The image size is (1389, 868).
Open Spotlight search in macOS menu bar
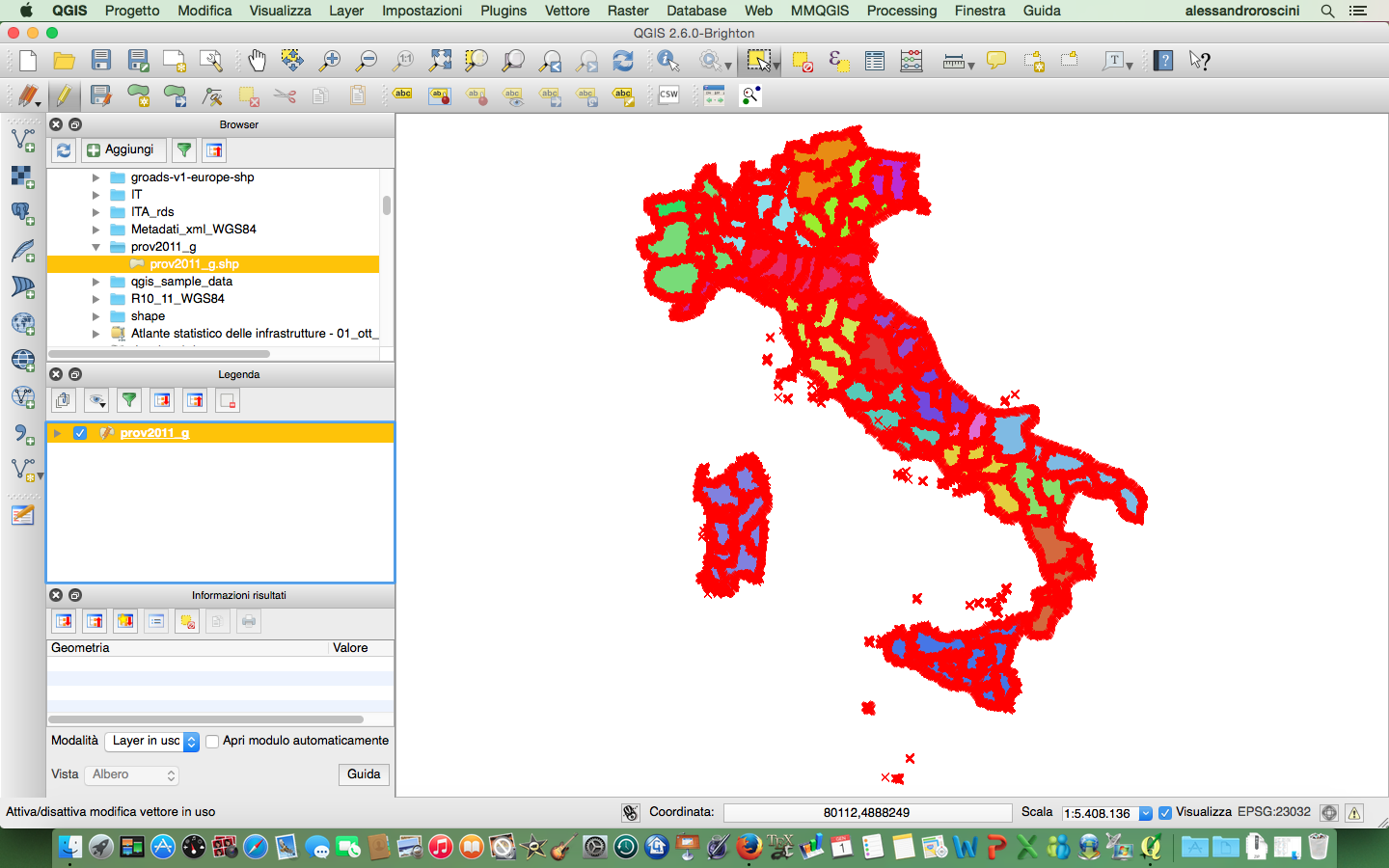(x=1327, y=11)
